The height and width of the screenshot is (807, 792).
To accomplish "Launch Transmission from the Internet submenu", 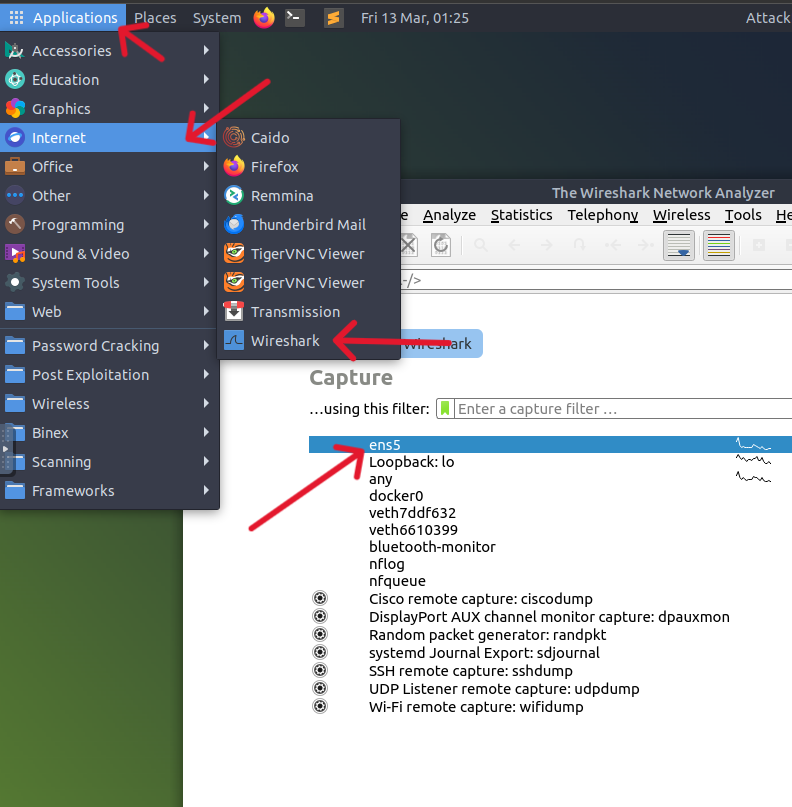I will [294, 312].
